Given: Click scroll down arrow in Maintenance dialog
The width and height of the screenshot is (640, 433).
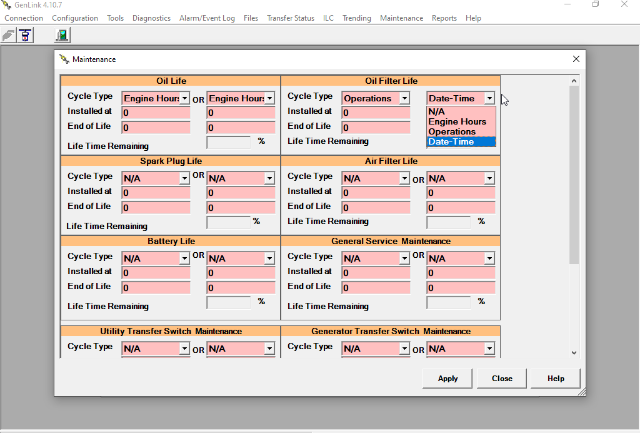Looking at the screenshot, I should (x=574, y=353).
